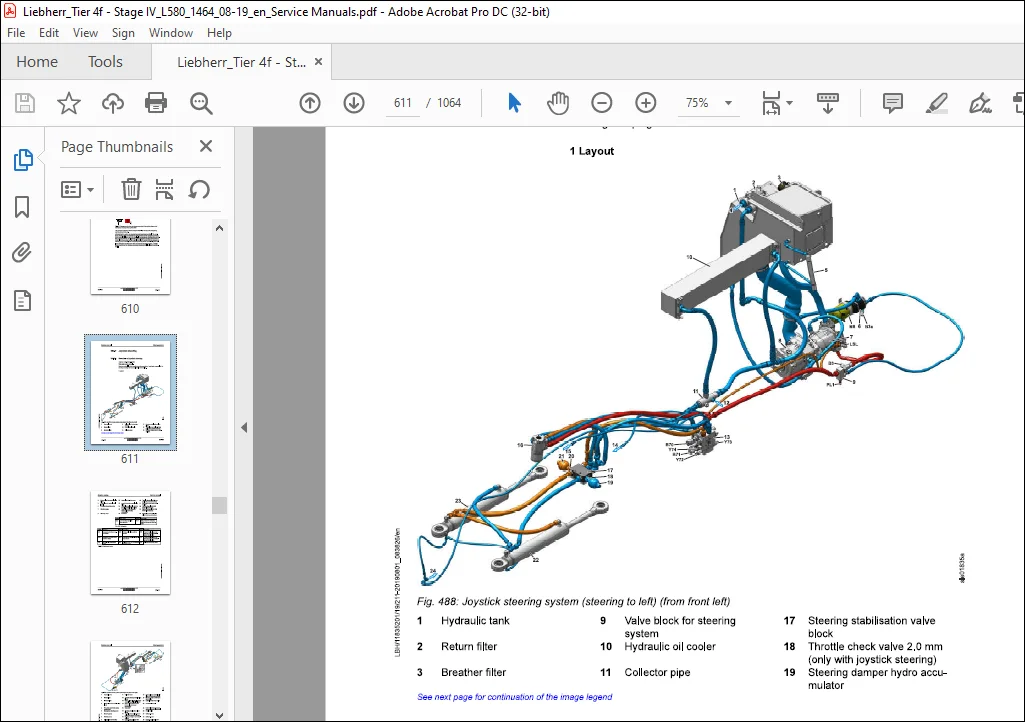Switch to the Tools tab

(105, 61)
